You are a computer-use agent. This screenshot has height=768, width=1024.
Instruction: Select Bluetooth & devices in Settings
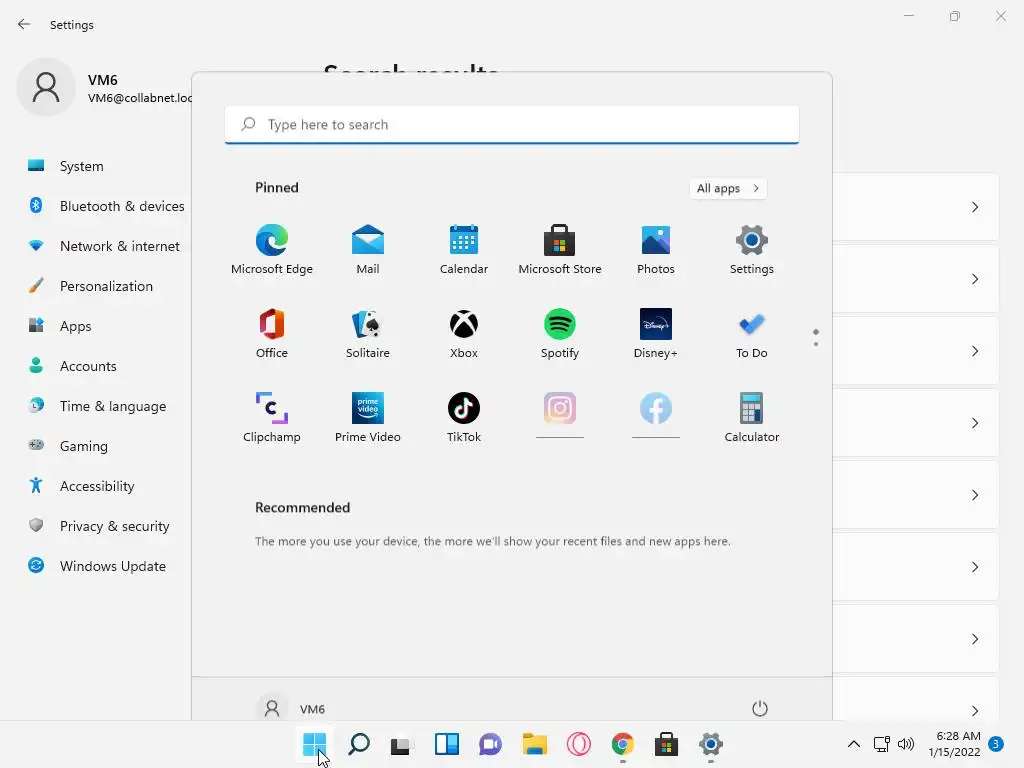coord(104,206)
